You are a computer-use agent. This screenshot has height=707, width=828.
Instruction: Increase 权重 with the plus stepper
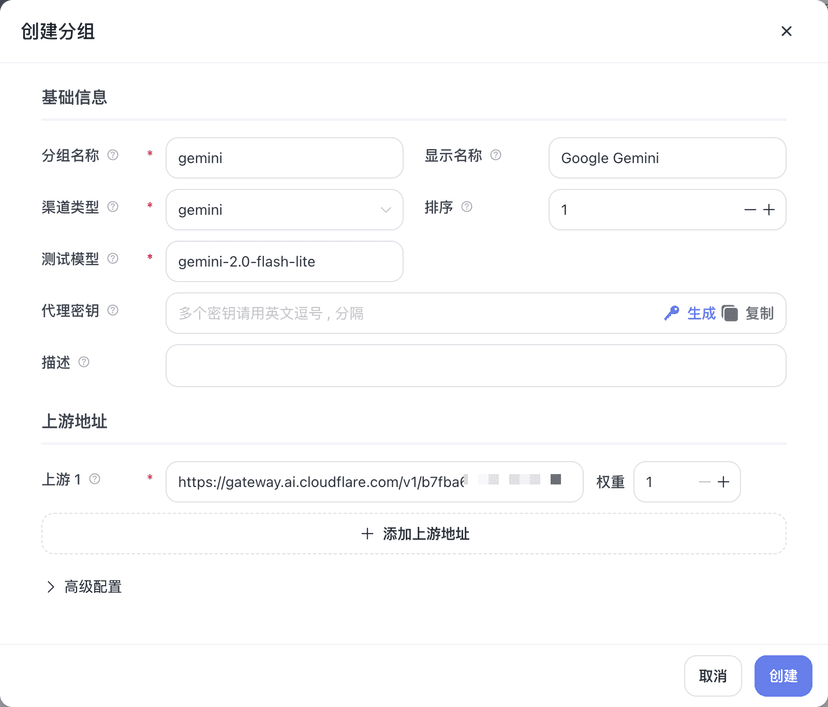(724, 481)
